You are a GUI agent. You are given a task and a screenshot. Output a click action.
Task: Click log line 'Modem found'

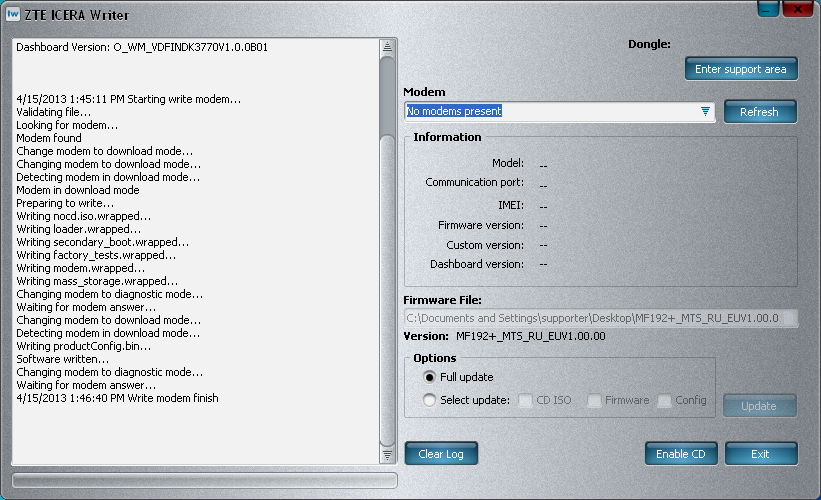point(49,138)
